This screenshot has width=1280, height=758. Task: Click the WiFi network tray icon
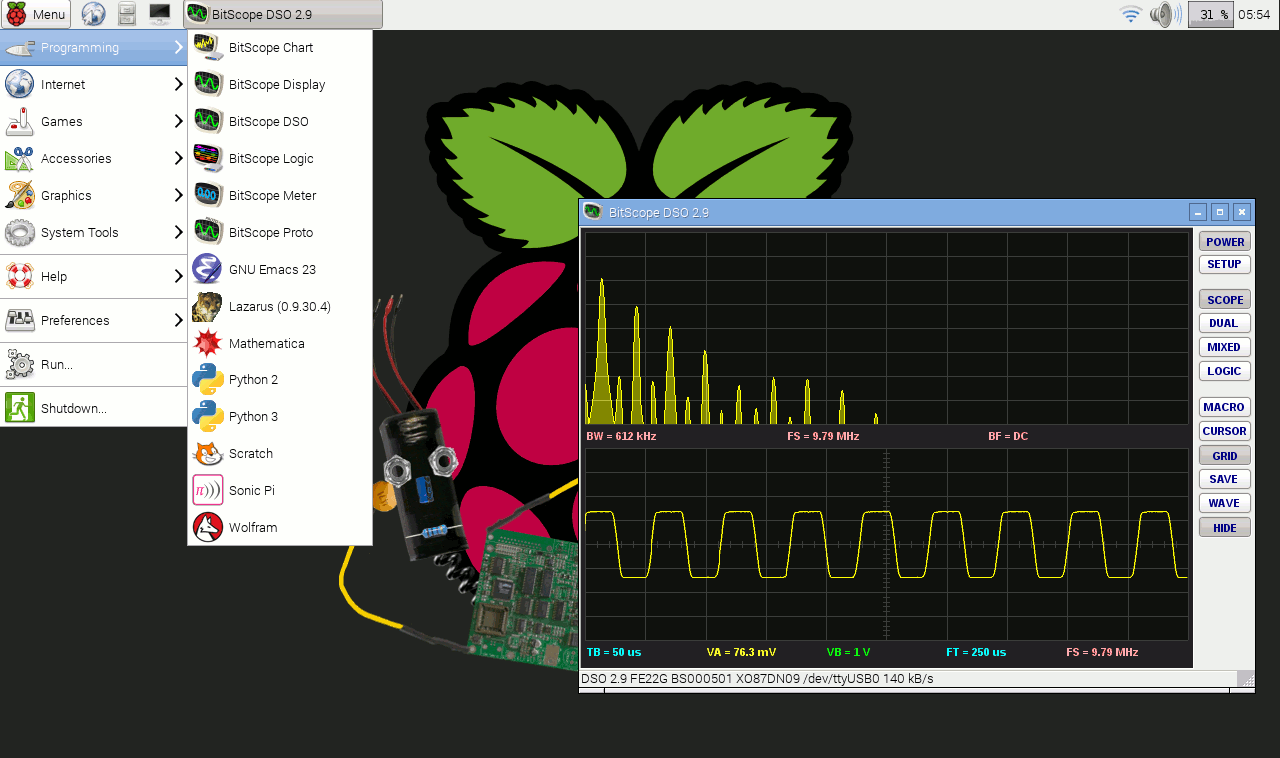[1131, 14]
